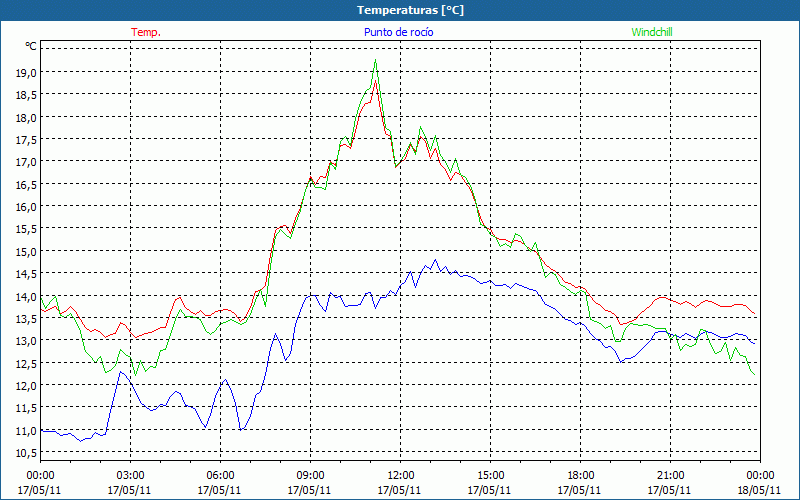Click the 03:00 time axis label

tap(131, 476)
